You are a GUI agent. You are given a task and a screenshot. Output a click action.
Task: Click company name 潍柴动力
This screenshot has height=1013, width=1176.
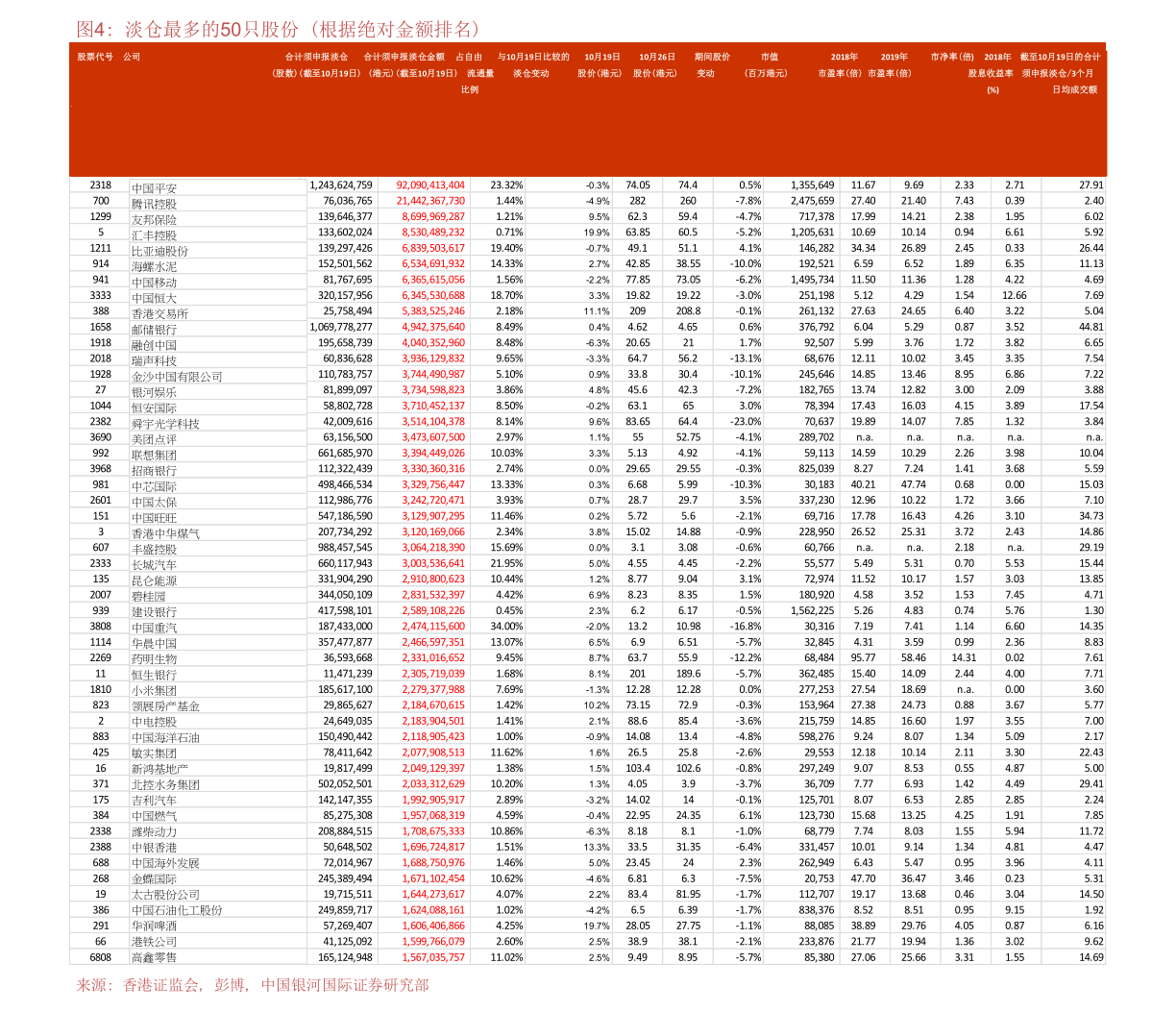pyautogui.click(x=155, y=831)
